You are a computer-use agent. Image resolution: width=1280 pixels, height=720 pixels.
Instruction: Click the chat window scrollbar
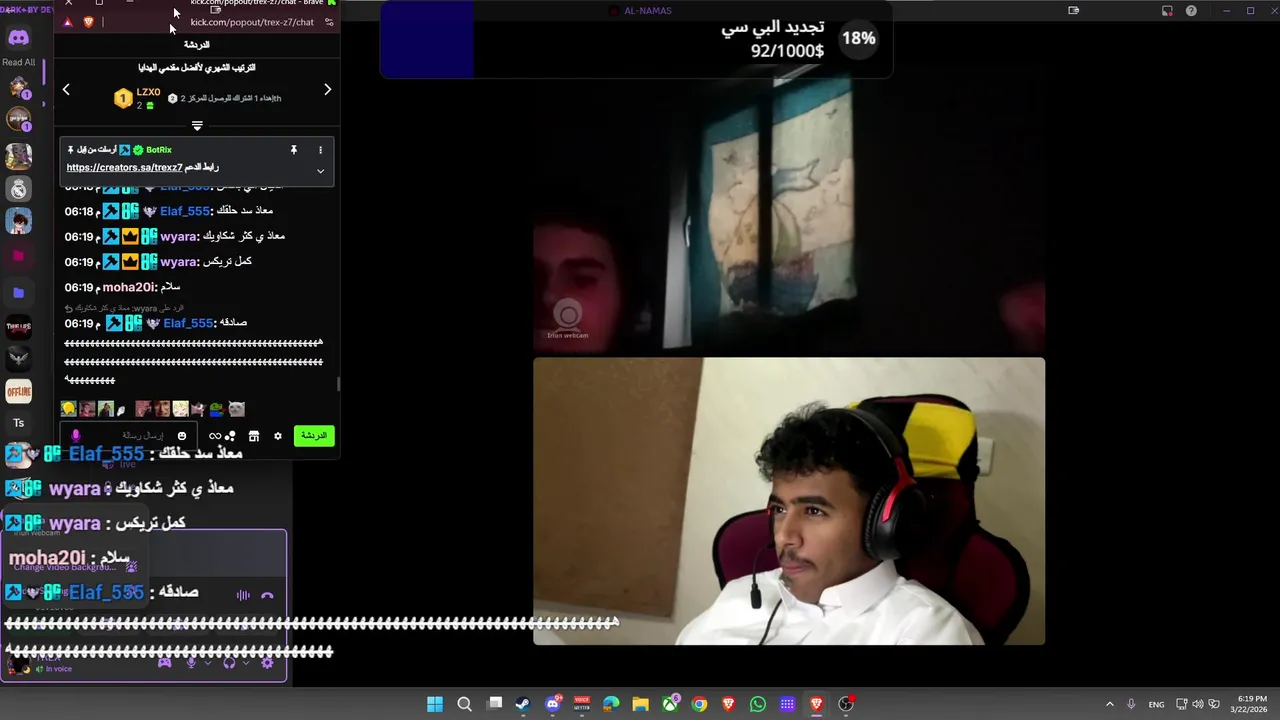pyautogui.click(x=338, y=383)
